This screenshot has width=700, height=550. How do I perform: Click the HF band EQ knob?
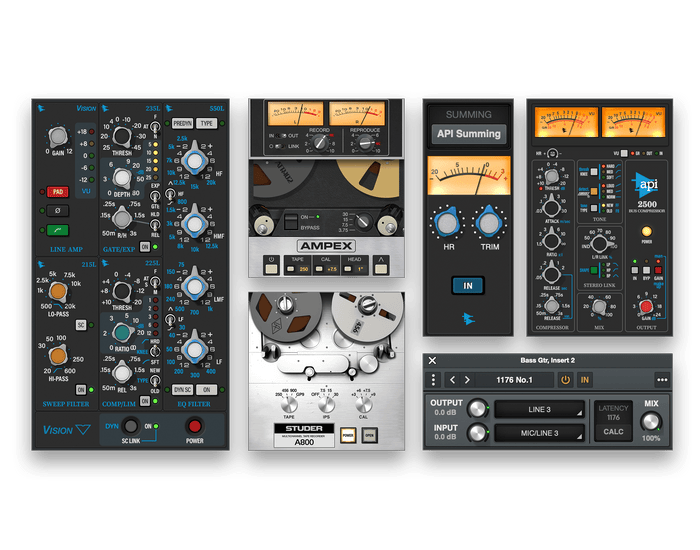(195, 161)
